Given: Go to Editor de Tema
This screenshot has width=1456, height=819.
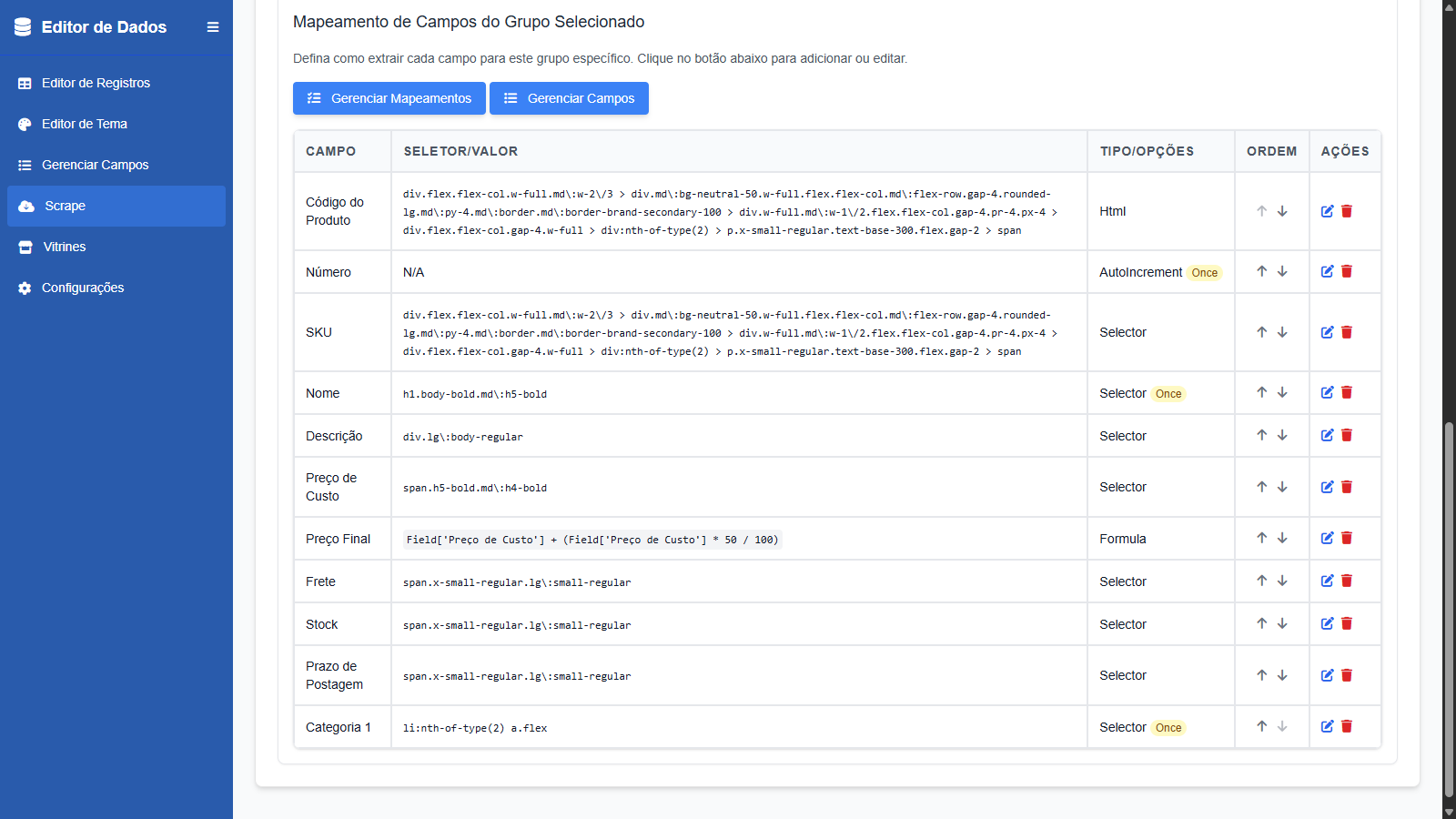Looking at the screenshot, I should pos(84,124).
